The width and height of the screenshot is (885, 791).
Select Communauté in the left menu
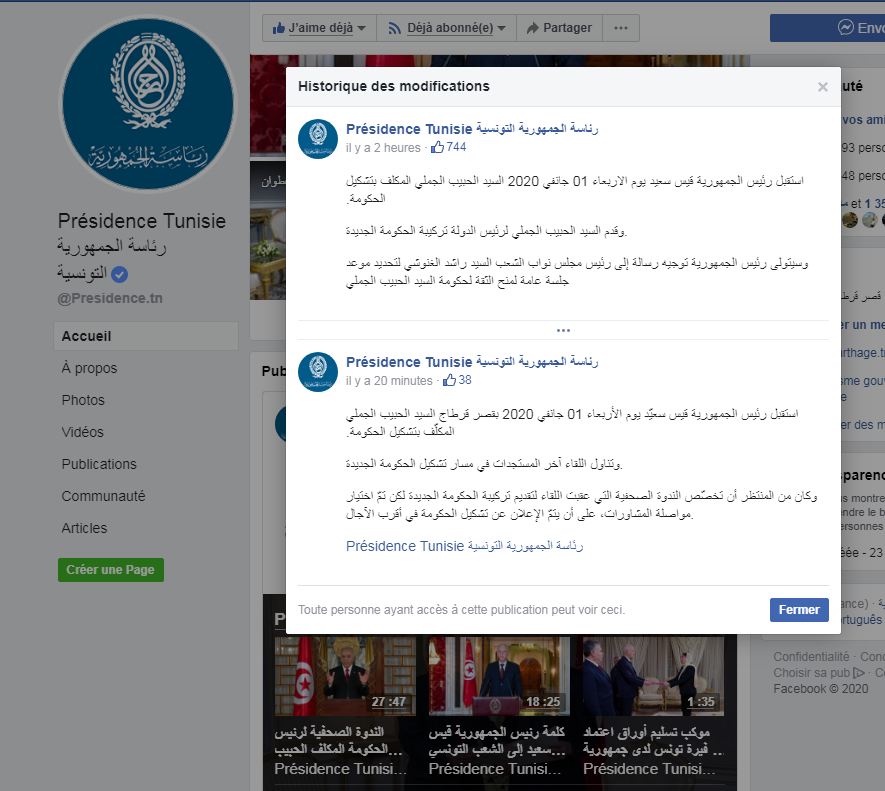coord(103,496)
